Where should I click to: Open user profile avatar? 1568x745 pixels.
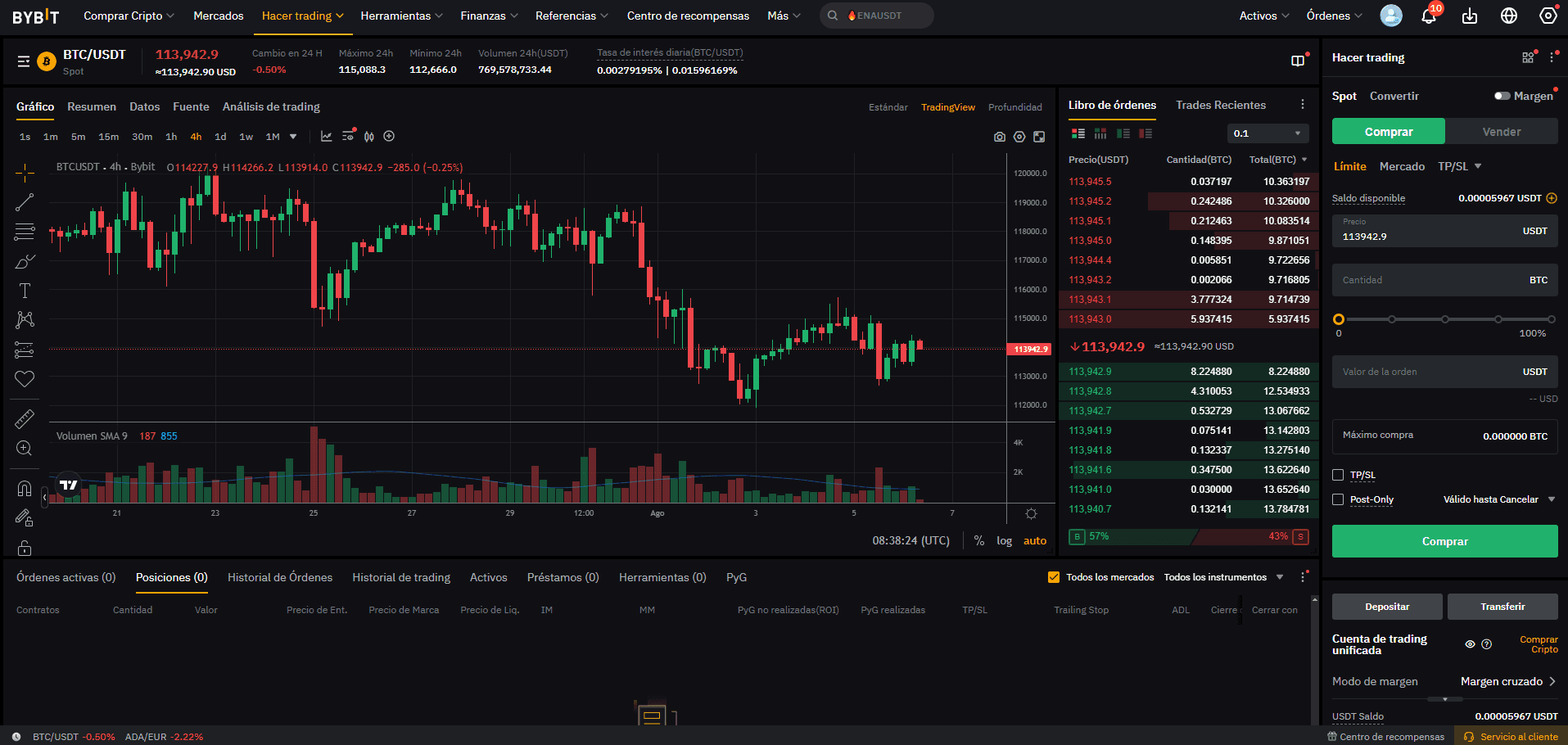[x=1391, y=16]
